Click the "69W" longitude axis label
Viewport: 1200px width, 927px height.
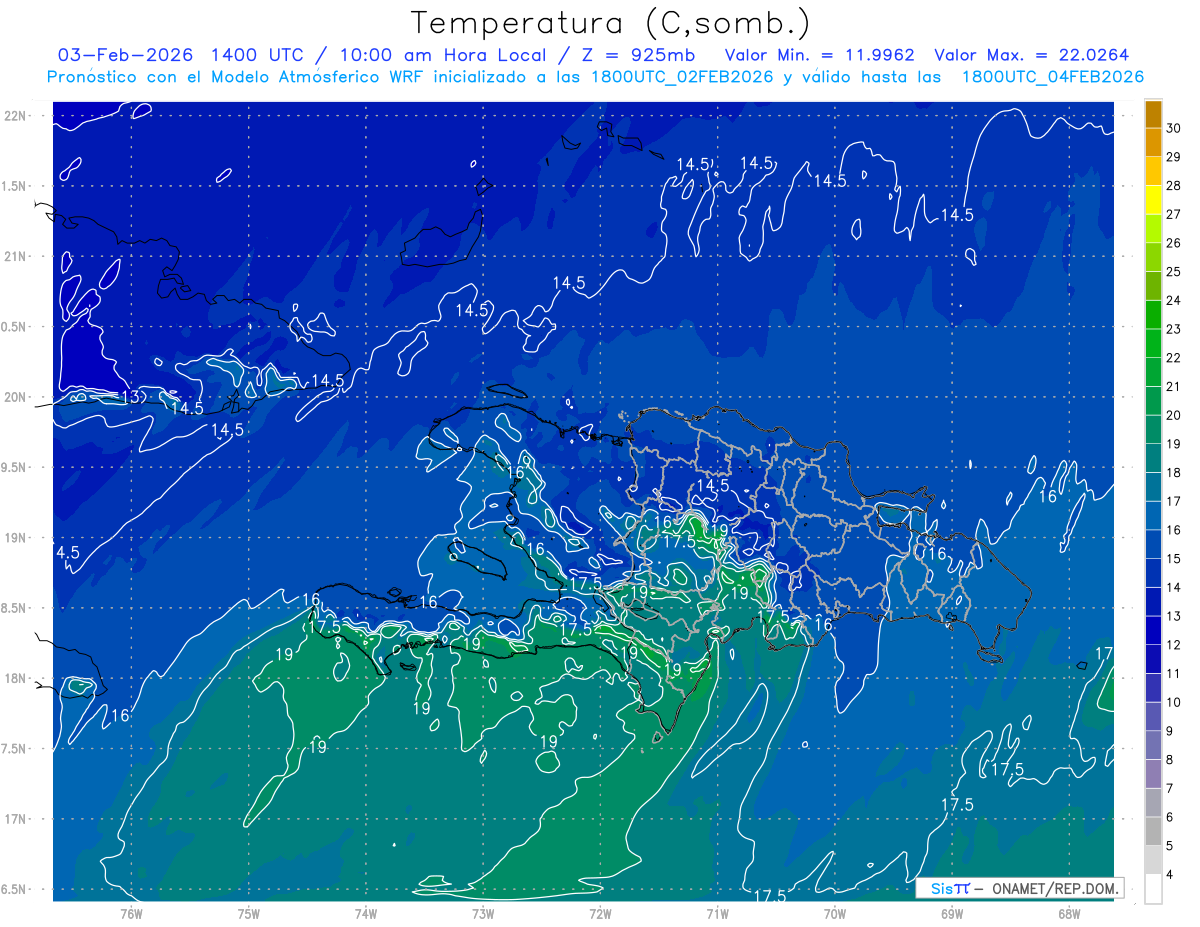click(951, 914)
